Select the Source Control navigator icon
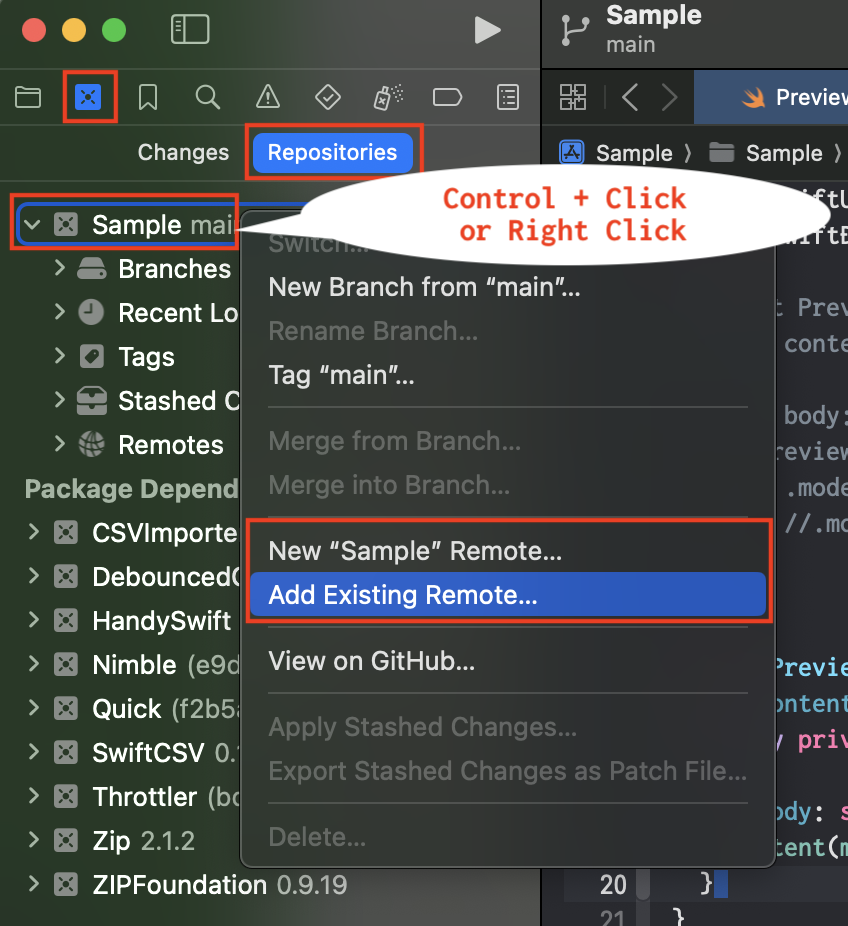This screenshot has height=926, width=848. pyautogui.click(x=89, y=97)
